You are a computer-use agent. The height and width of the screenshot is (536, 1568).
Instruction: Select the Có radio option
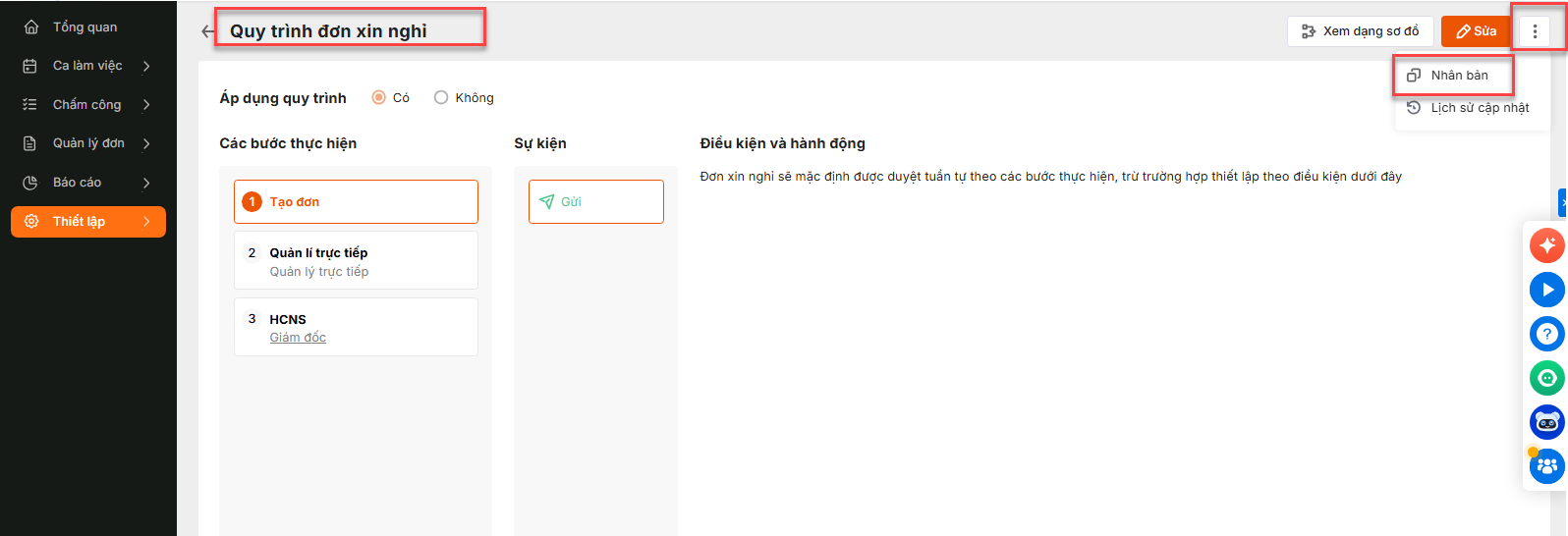[378, 97]
